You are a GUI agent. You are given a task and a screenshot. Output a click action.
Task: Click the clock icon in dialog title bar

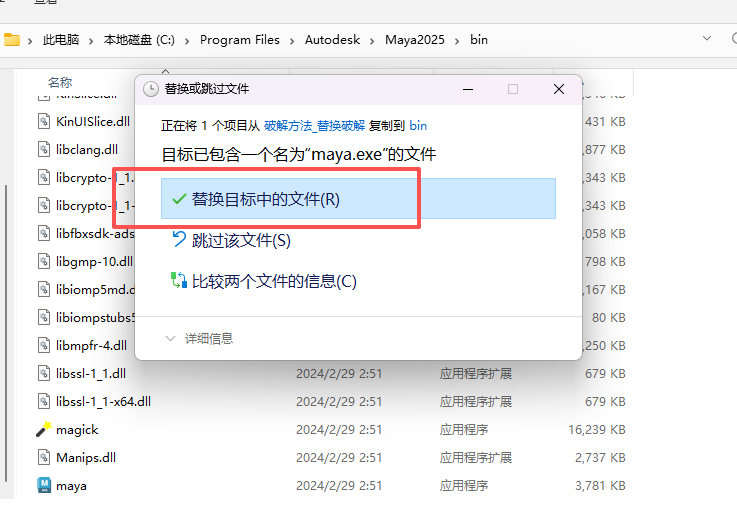151,89
